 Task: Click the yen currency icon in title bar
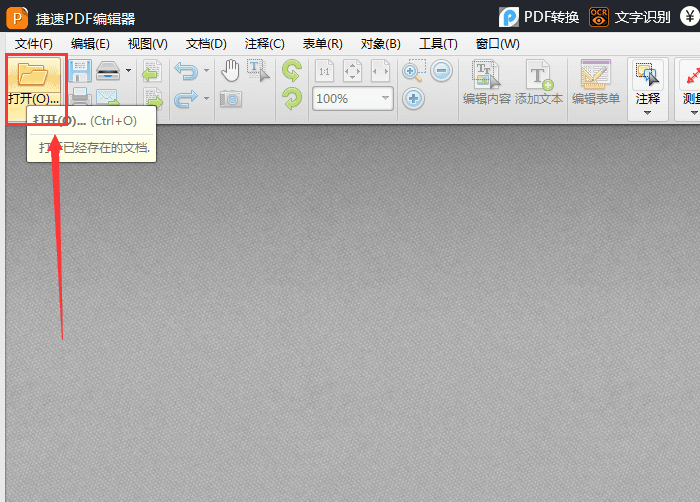(690, 17)
